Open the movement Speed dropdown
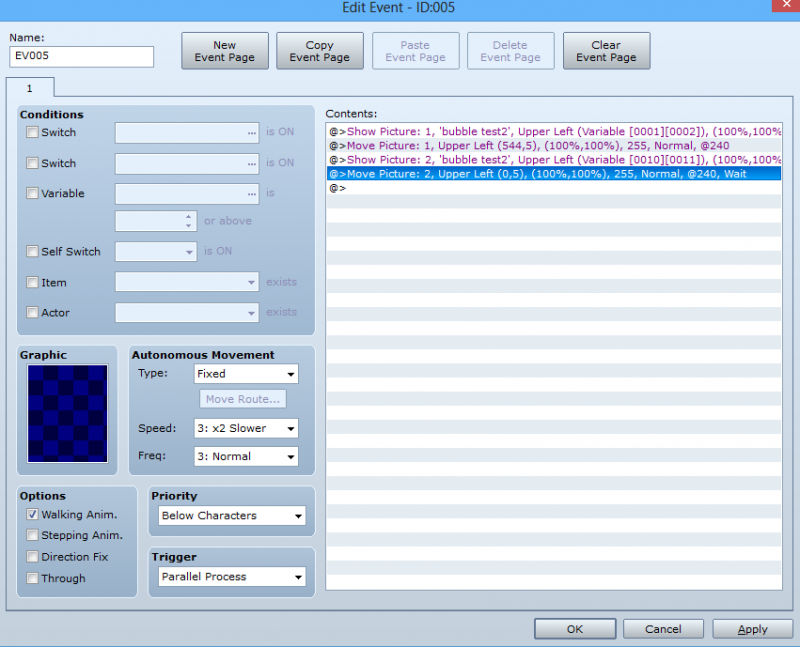This screenshot has width=800, height=647. click(x=246, y=428)
